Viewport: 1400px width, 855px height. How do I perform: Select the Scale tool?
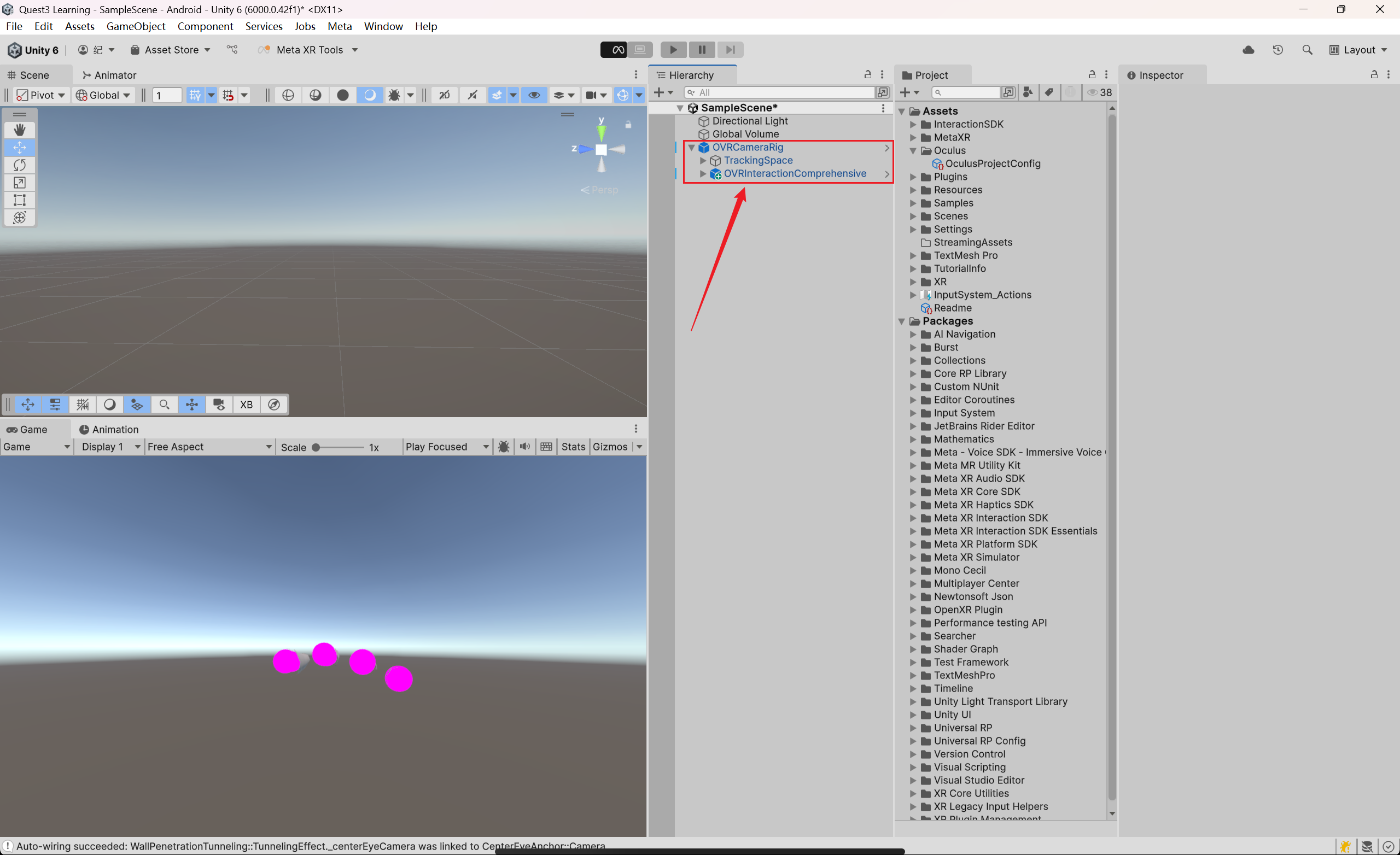point(19,183)
